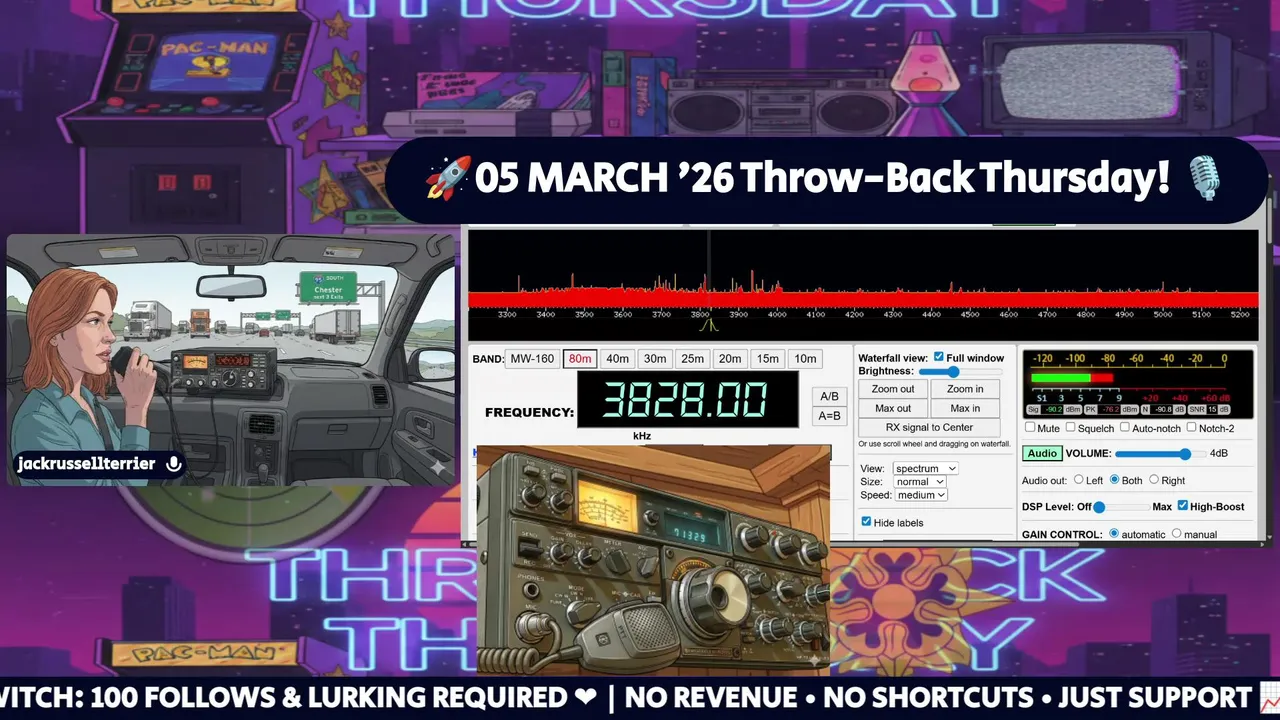The image size is (1280, 720).
Task: Click the 3828.00 frequency display
Action: (688, 399)
